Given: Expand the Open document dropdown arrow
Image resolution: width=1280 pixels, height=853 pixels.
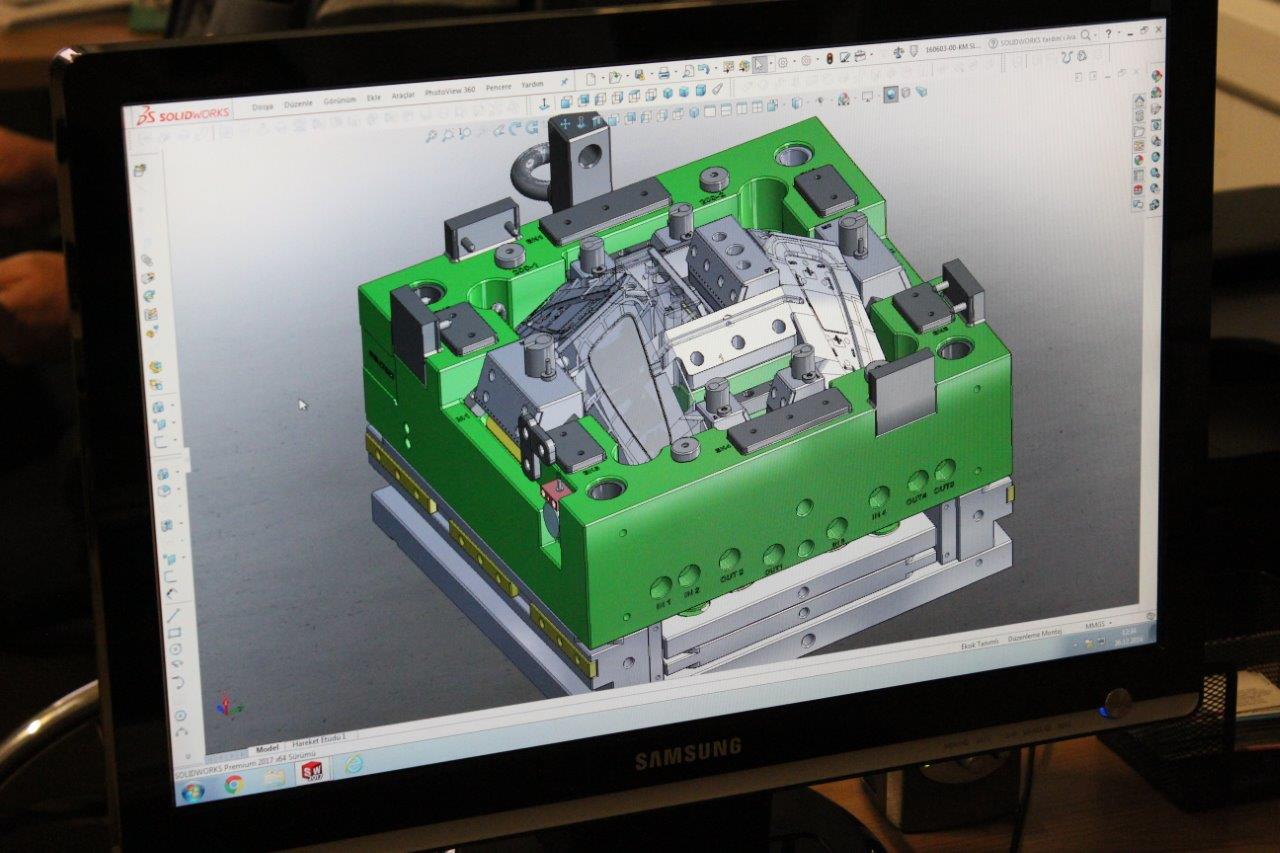Looking at the screenshot, I should [626, 76].
